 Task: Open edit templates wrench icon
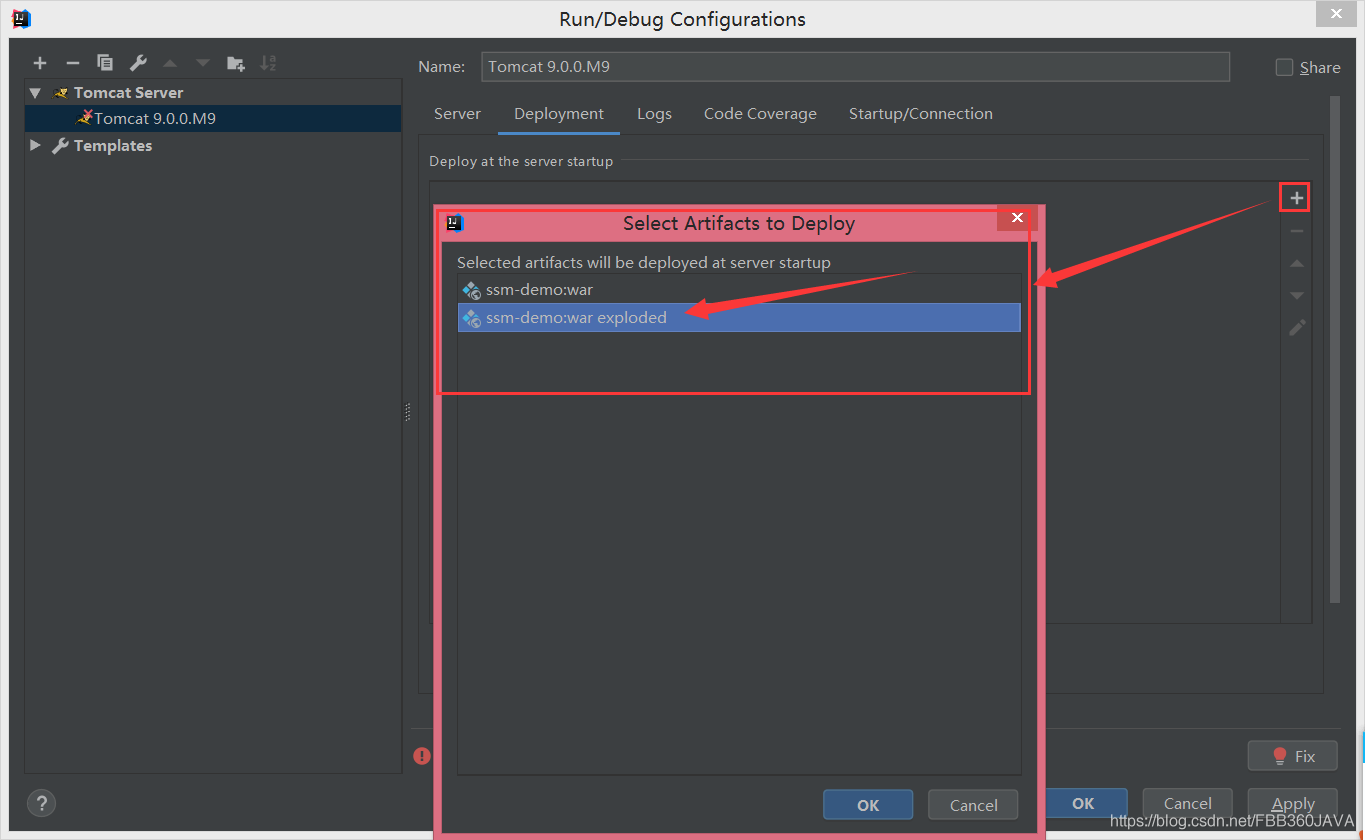138,63
